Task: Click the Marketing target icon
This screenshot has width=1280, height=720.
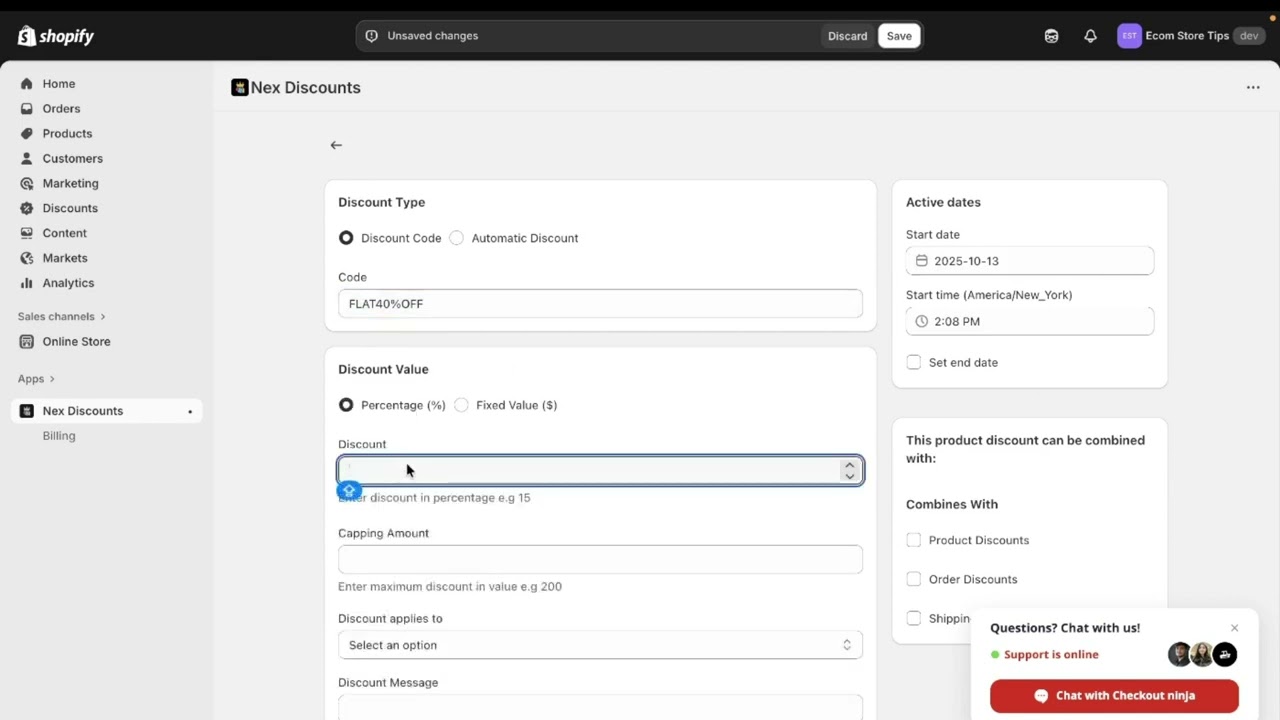Action: pos(27,184)
